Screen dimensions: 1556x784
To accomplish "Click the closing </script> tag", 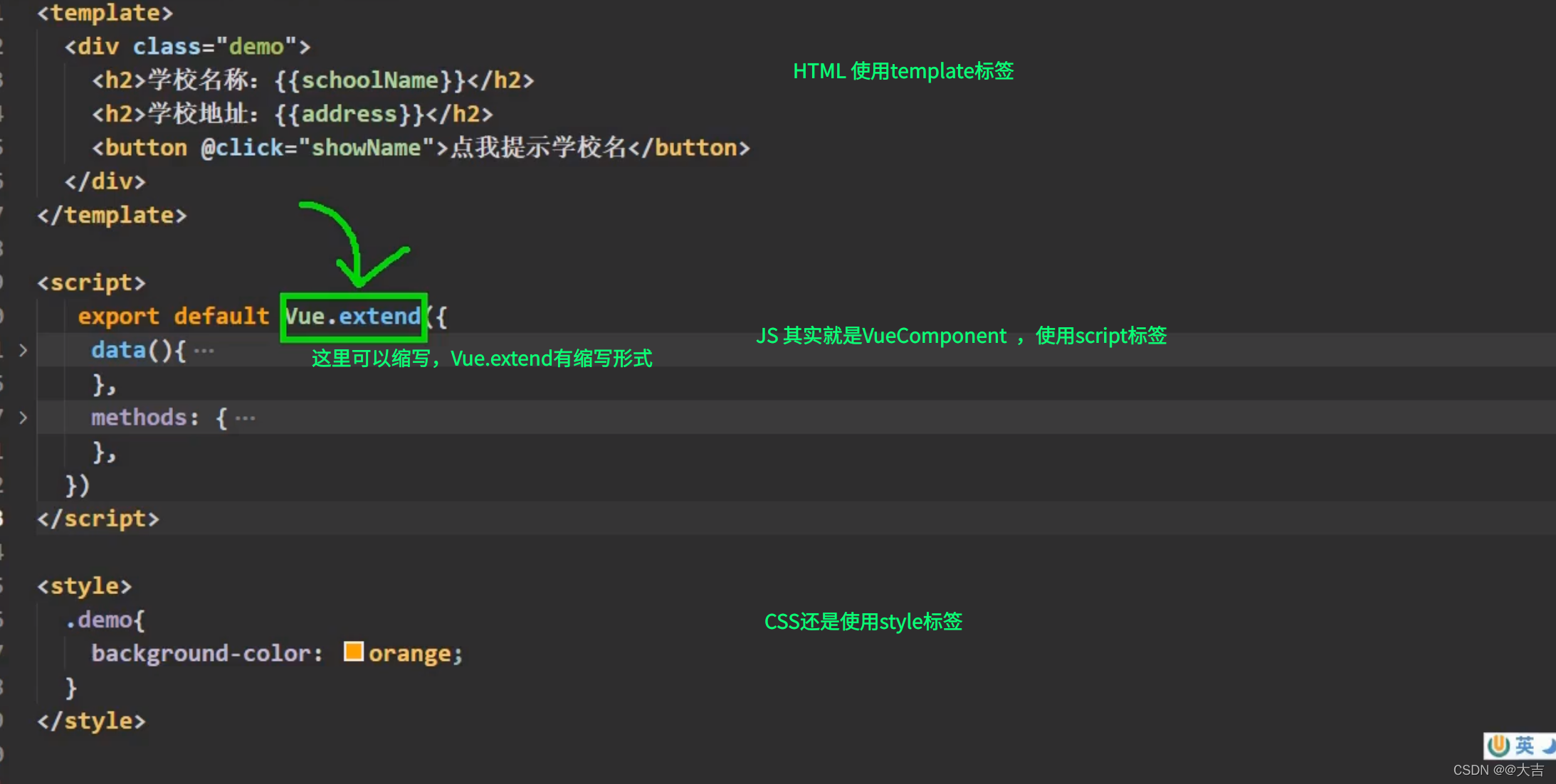I will (x=98, y=519).
